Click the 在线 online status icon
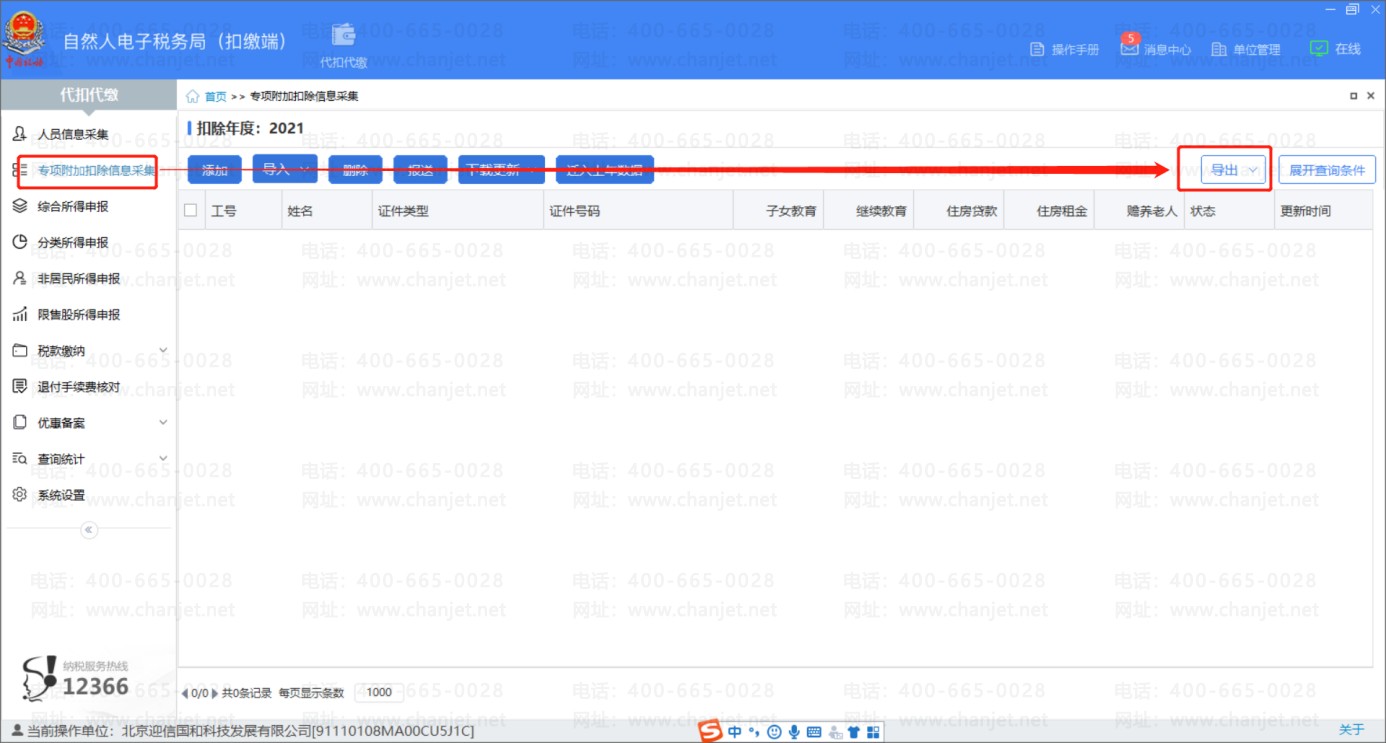 point(1319,48)
